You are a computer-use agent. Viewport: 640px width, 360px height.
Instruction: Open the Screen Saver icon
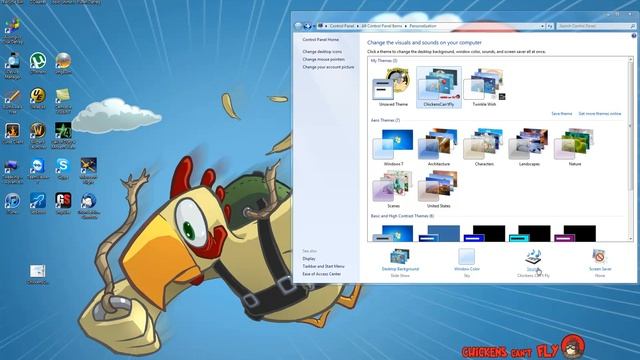[600, 256]
